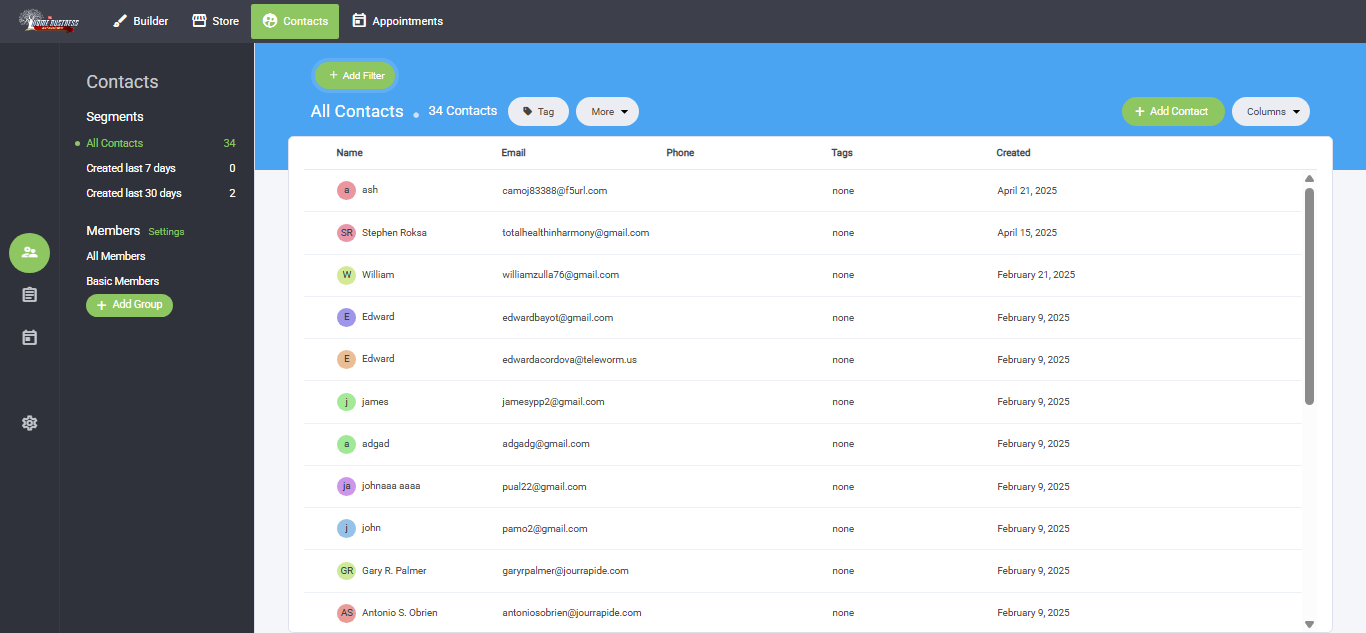Open the Store tab
Viewport: 1366px width, 633px height.
[215, 21]
